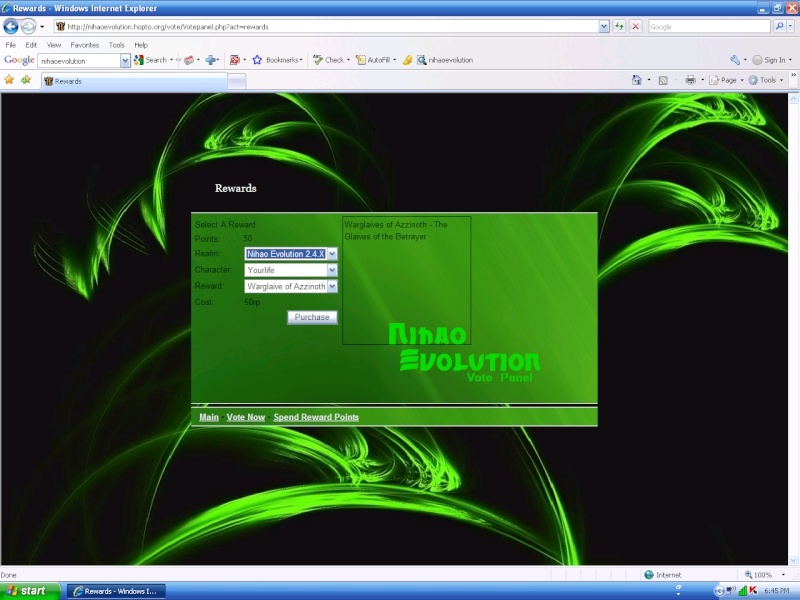Open the Favorites menu
Viewport: 800px width, 600px height.
[85, 45]
